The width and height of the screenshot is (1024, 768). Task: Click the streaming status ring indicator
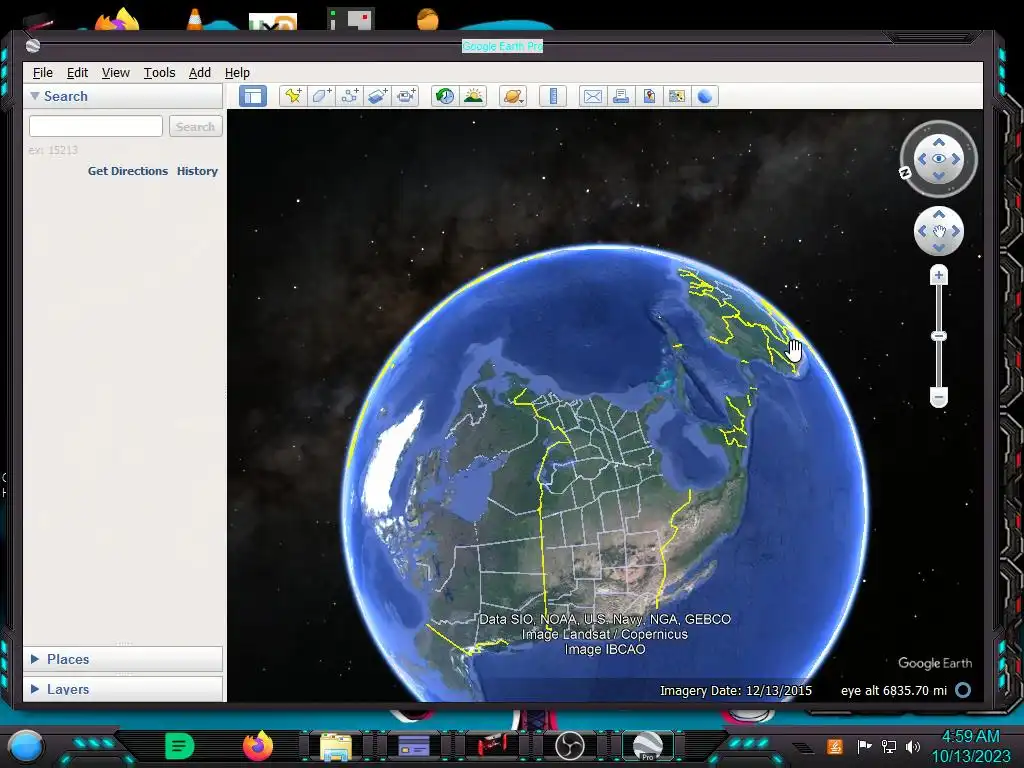(x=963, y=690)
